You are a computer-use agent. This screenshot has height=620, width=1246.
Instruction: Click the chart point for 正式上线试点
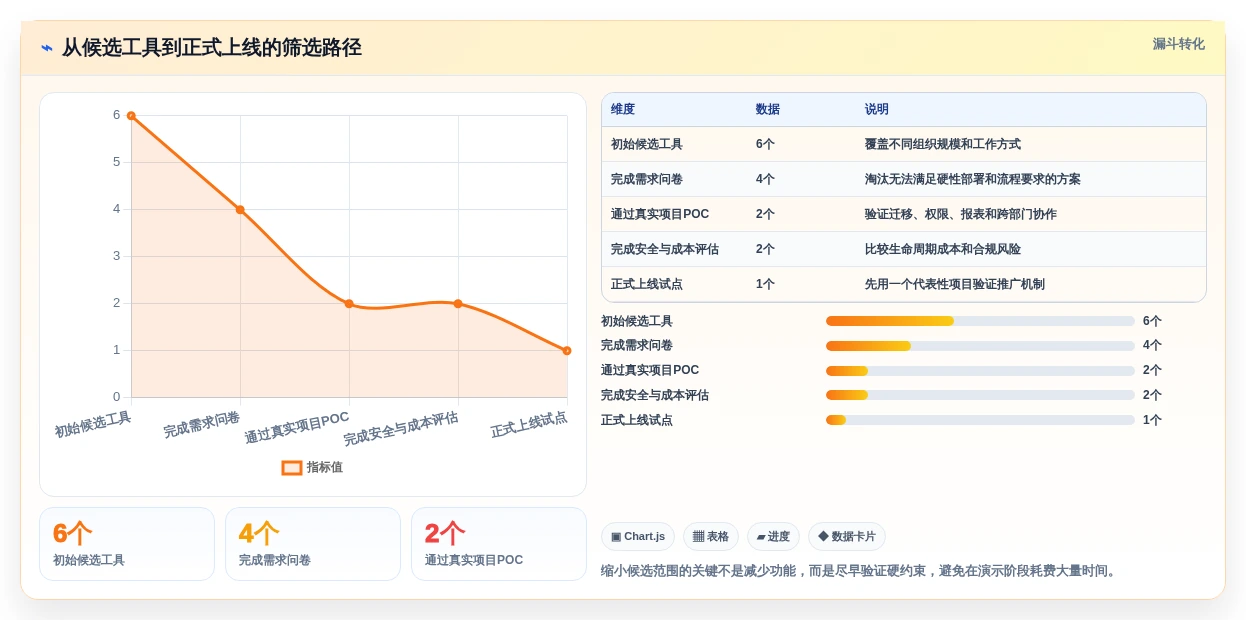tap(567, 350)
